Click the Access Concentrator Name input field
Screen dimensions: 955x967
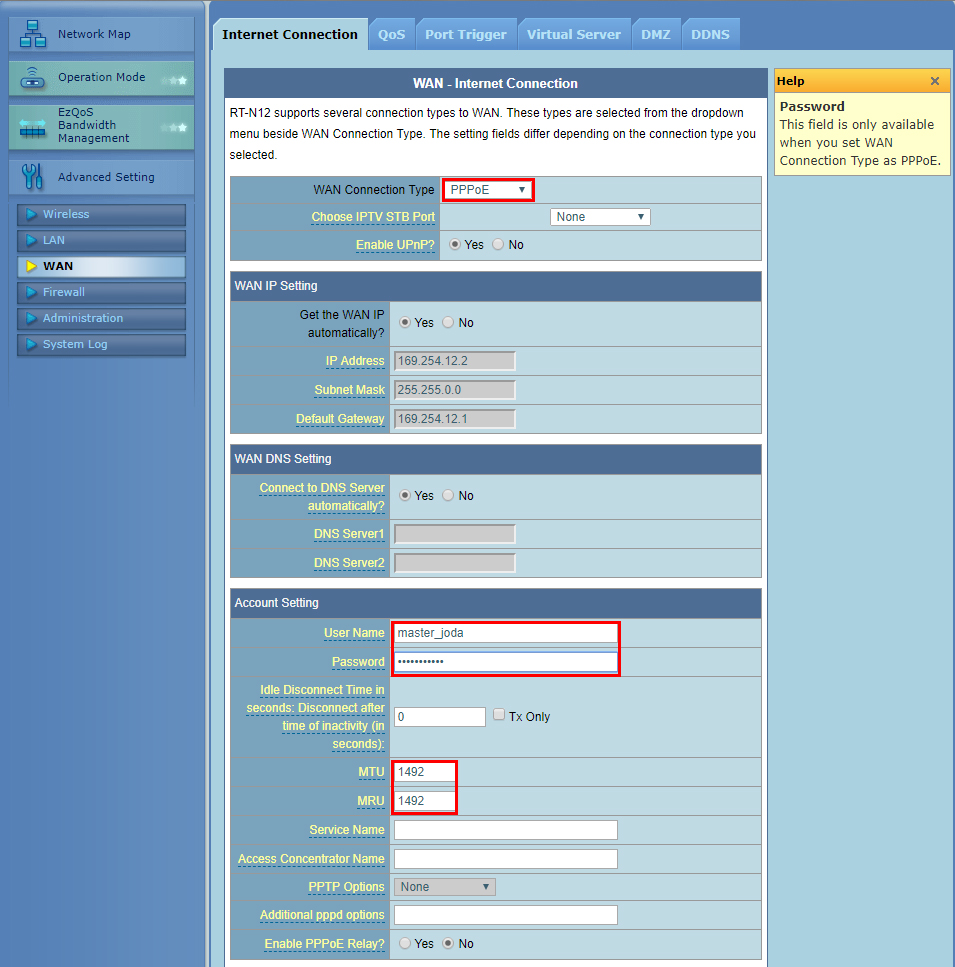[506, 859]
